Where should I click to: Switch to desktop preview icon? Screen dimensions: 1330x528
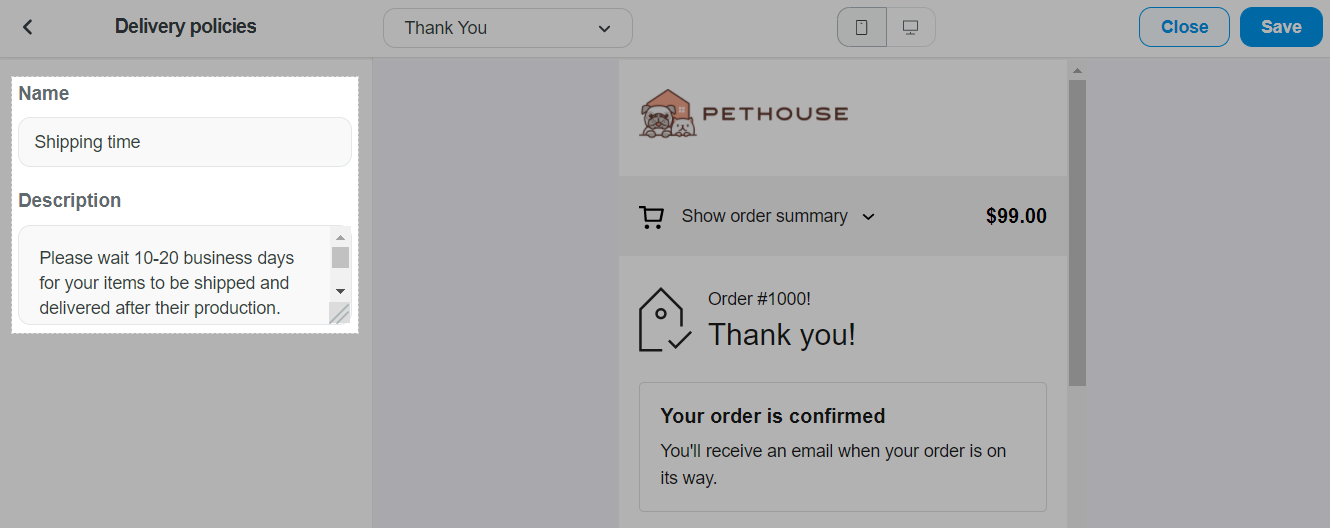coord(910,28)
